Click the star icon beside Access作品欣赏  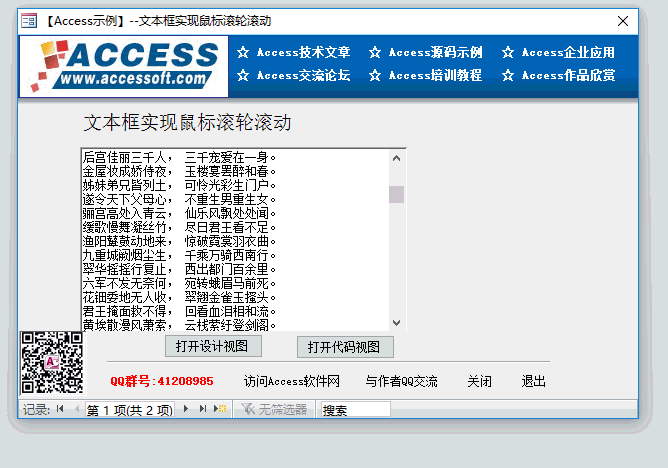point(508,75)
